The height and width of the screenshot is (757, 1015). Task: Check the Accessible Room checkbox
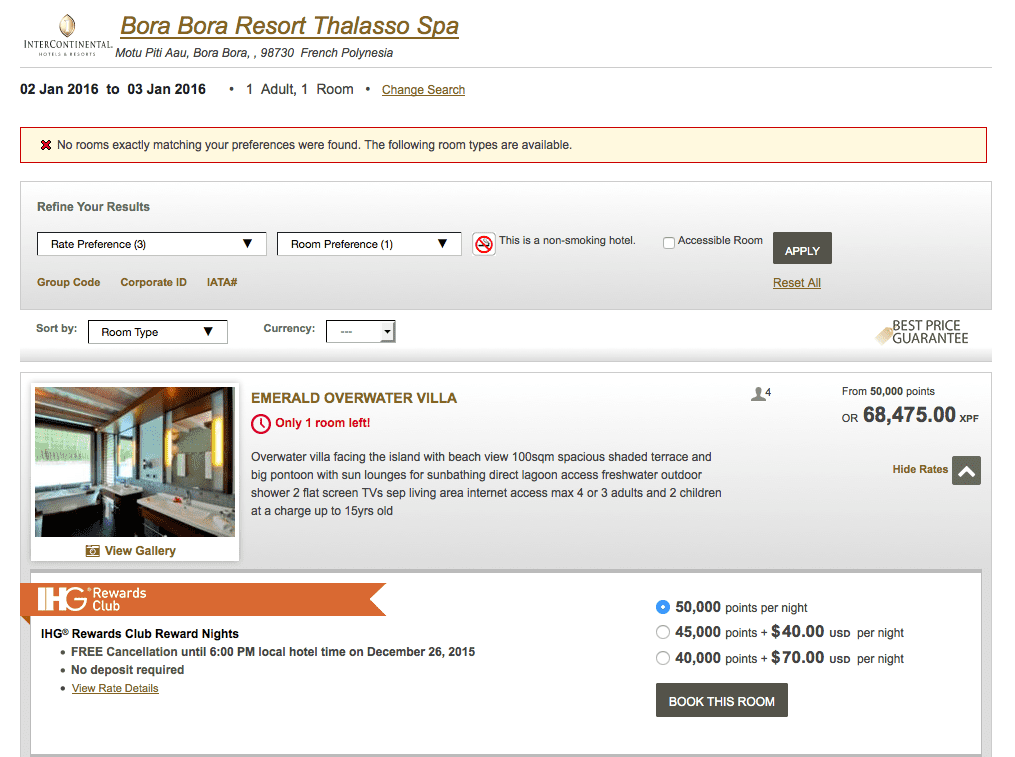click(x=669, y=243)
